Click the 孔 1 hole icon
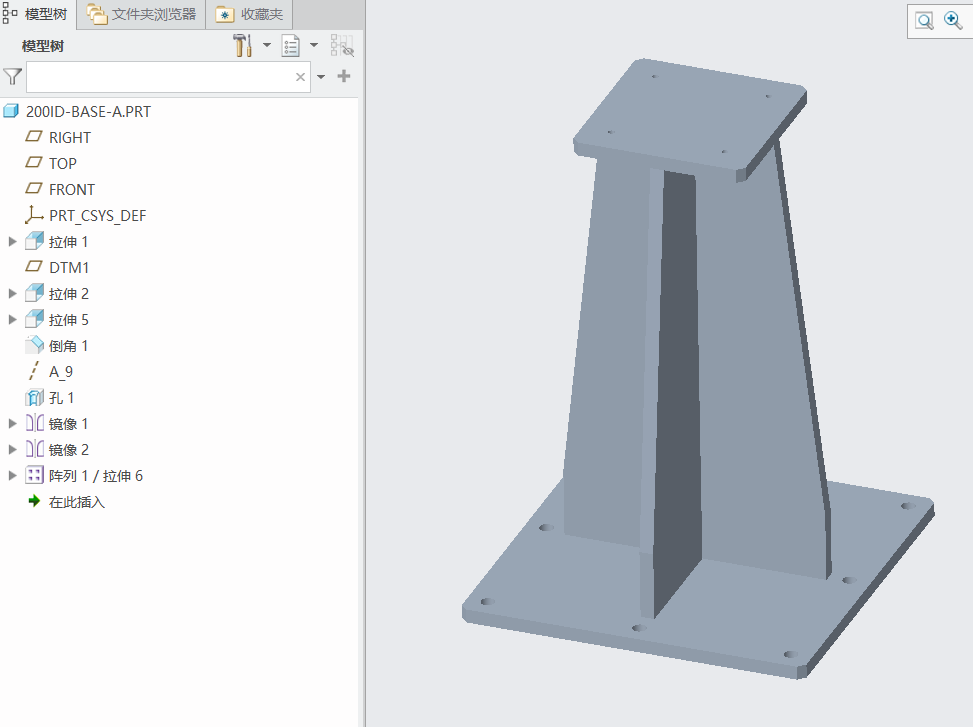Screen dimensions: 973x727 coord(34,398)
